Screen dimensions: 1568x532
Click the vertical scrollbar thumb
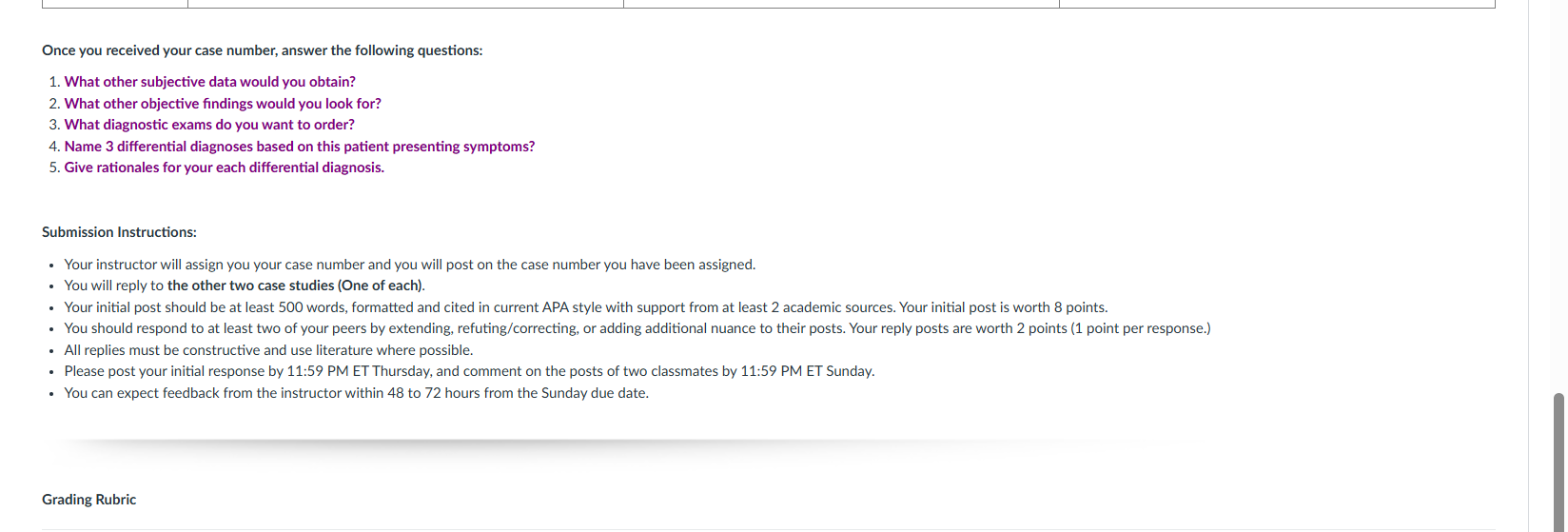click(x=1558, y=461)
